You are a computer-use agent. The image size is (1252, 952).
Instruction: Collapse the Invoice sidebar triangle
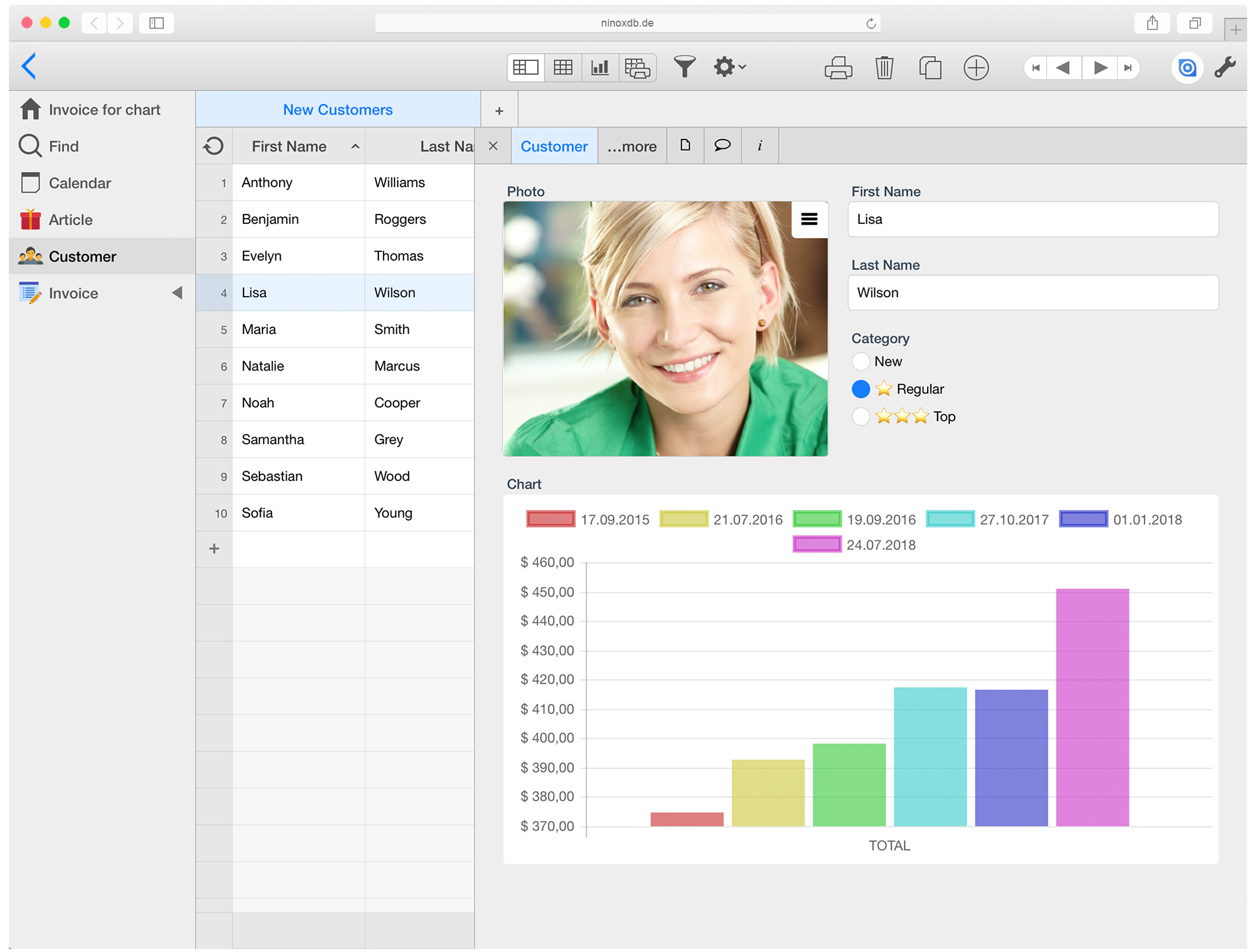(177, 293)
